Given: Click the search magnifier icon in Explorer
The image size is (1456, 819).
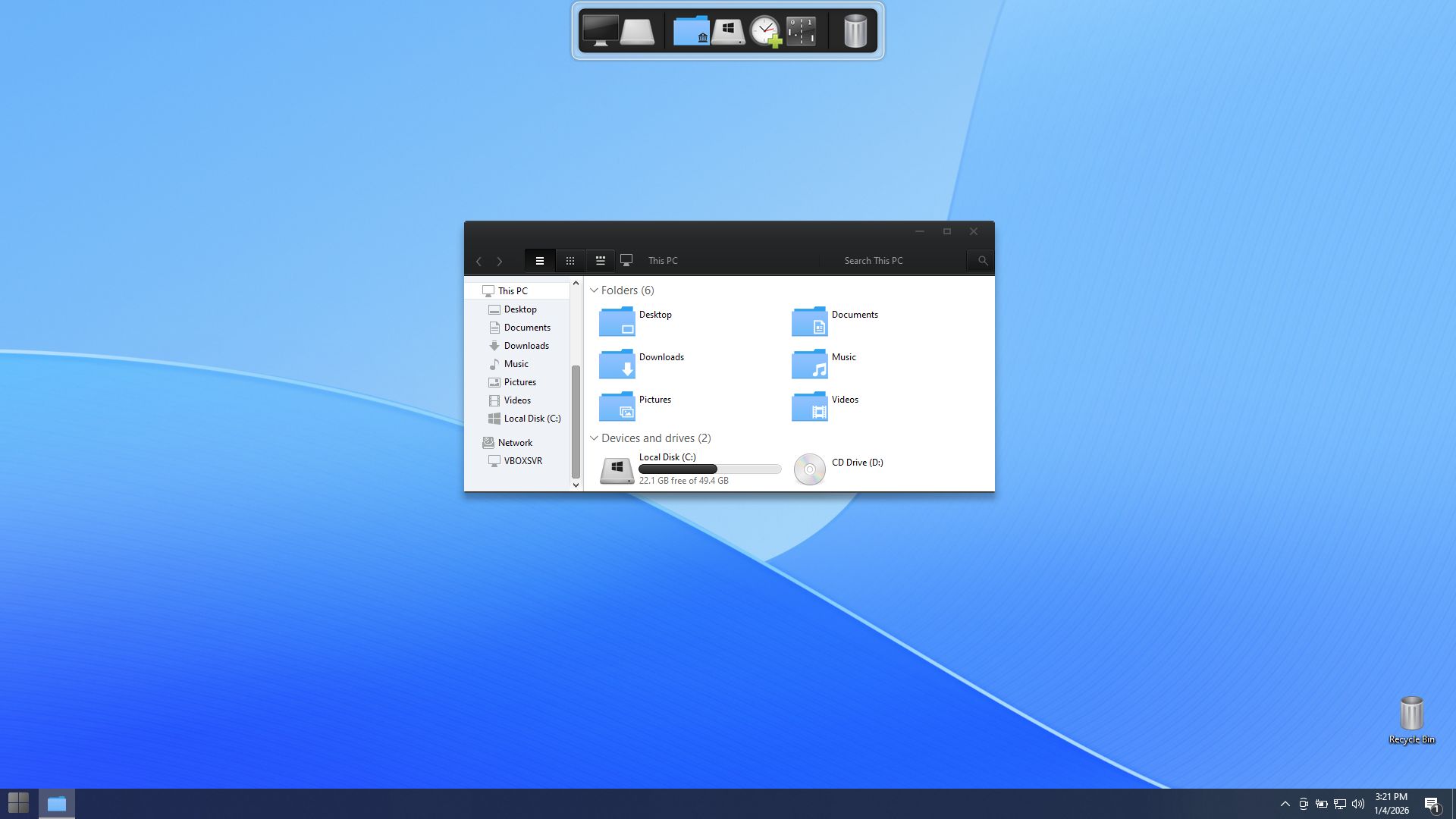Looking at the screenshot, I should click(x=982, y=261).
